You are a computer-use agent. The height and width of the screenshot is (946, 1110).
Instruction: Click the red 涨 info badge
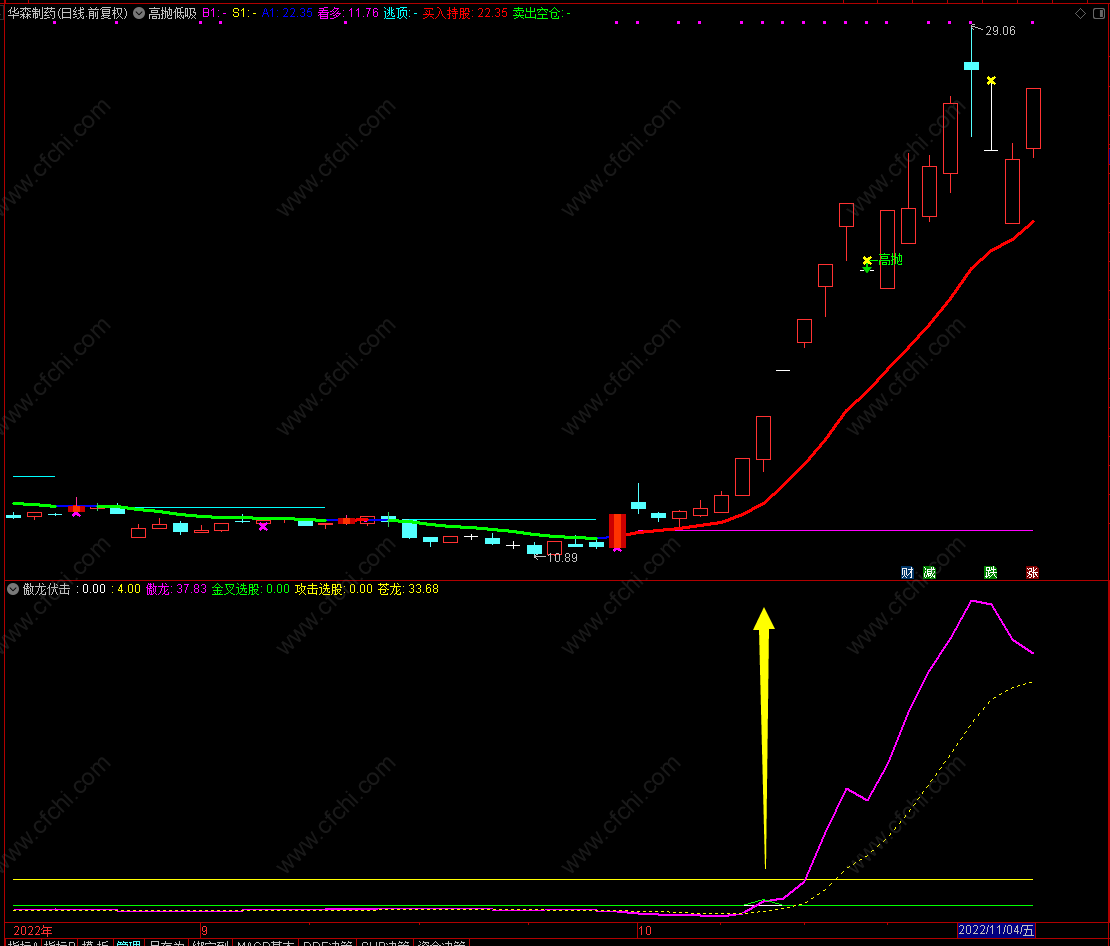[x=1032, y=573]
